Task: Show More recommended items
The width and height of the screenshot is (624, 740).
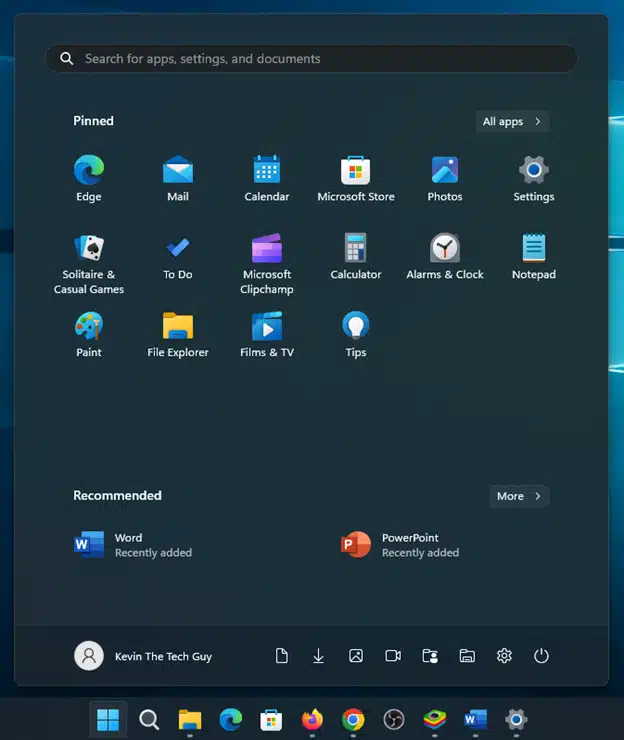Action: pos(519,496)
